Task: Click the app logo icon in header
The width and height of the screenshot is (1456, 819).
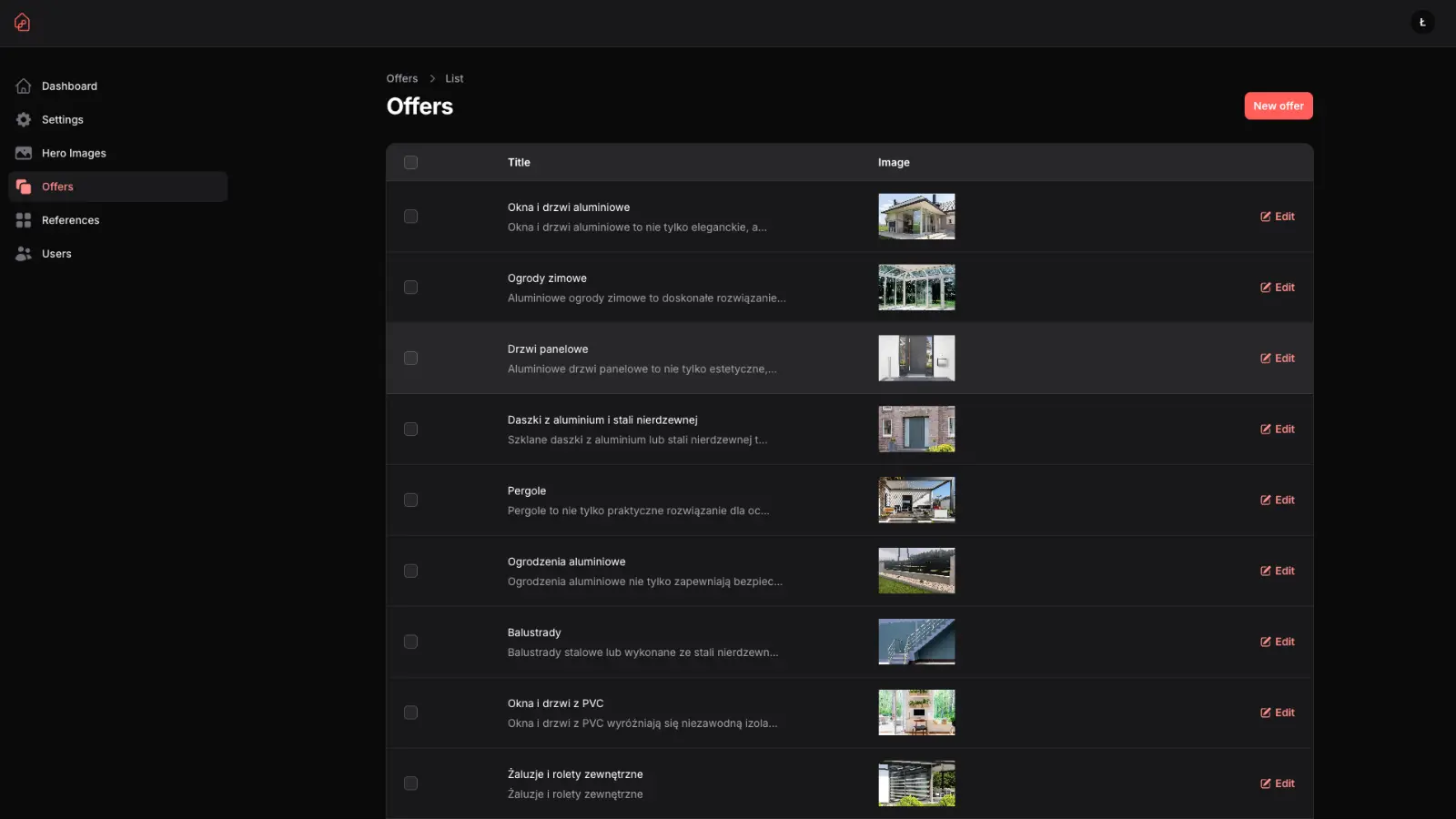Action: [x=23, y=23]
